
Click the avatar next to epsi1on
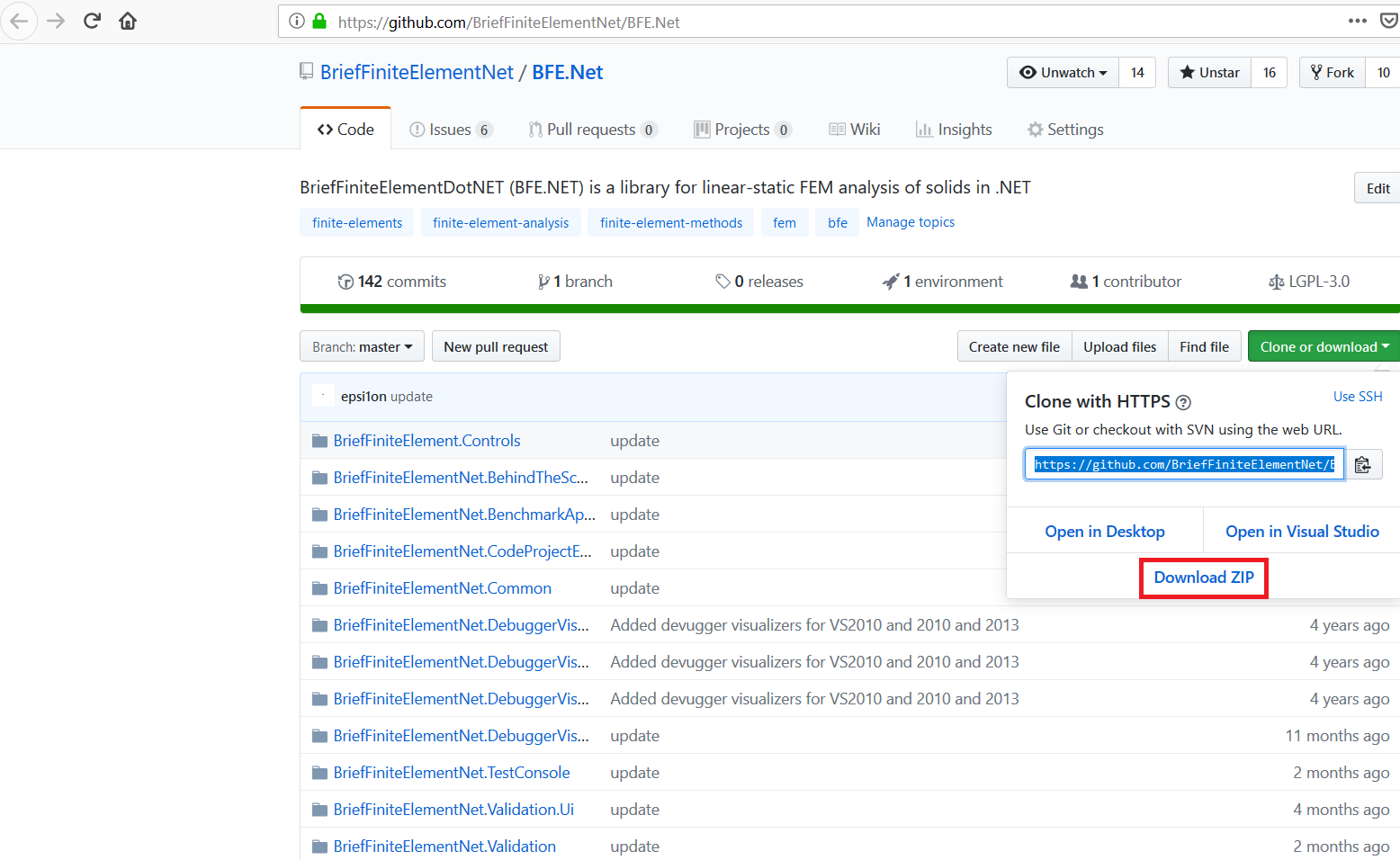click(x=323, y=396)
